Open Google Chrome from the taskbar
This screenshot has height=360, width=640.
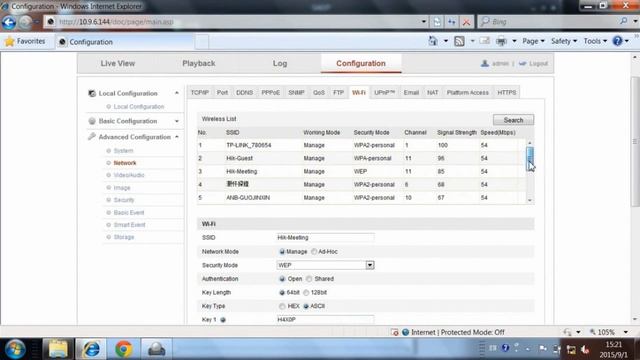[x=124, y=349]
